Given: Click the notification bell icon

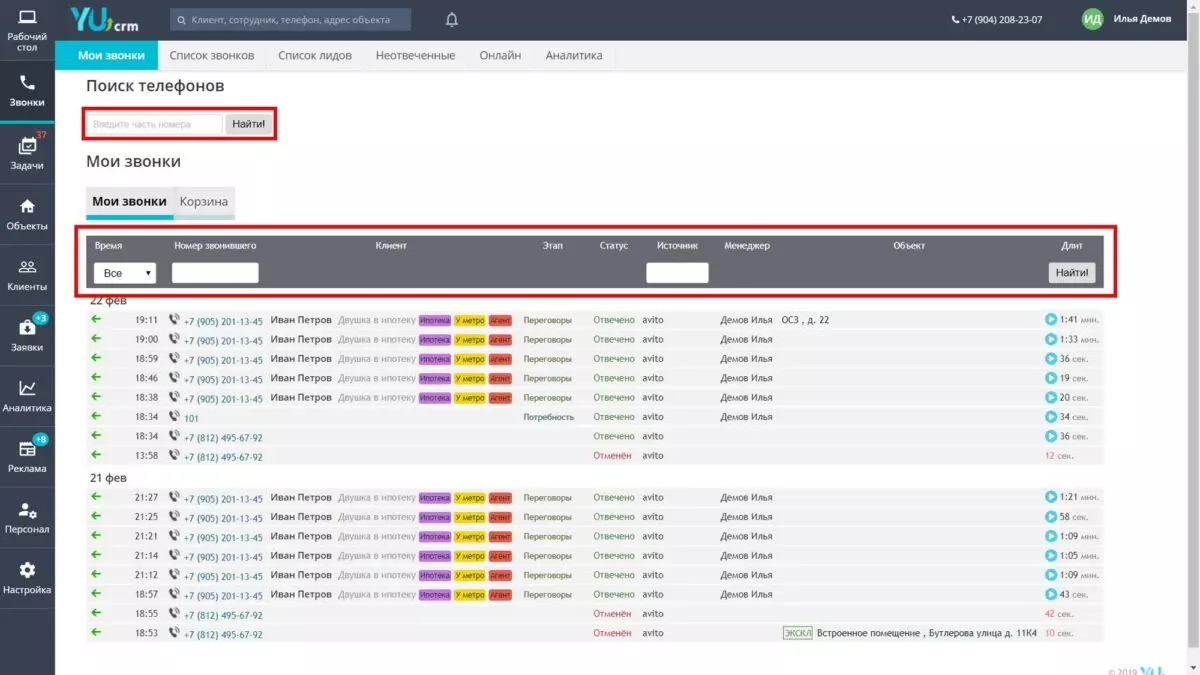Looking at the screenshot, I should click(452, 19).
